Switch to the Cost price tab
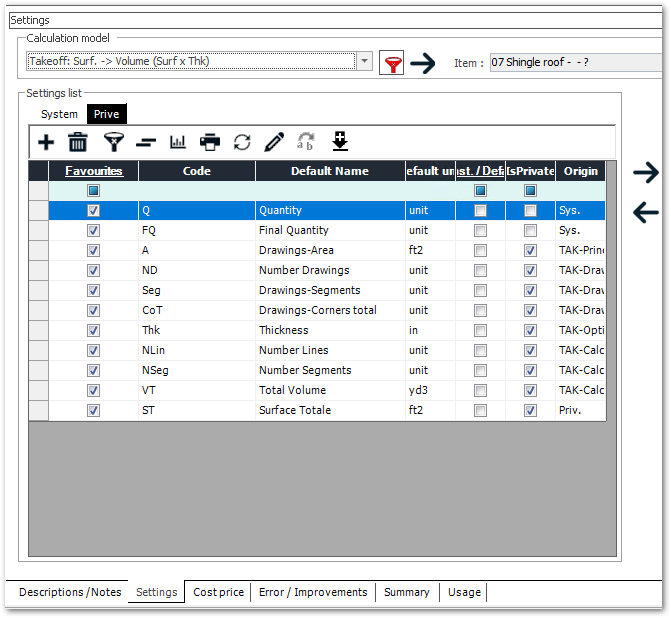Screen dimensions: 671x618 pos(218,592)
